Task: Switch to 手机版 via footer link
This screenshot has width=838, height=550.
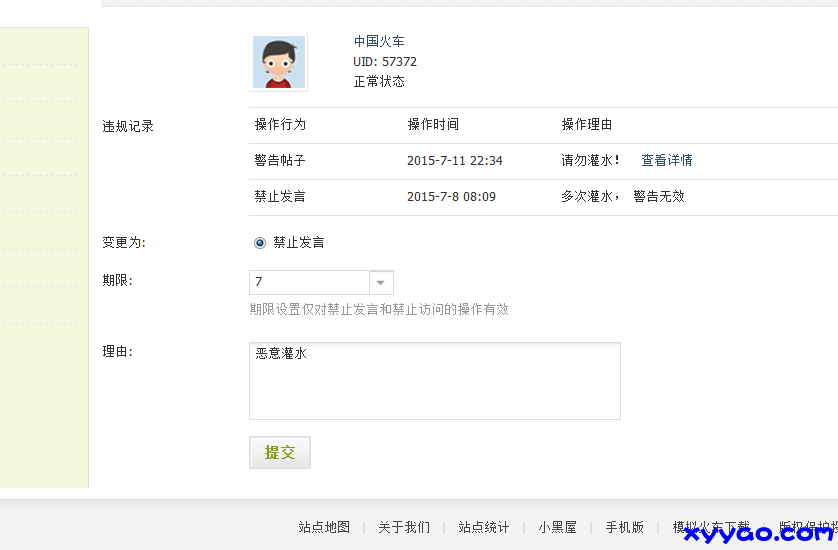Action: click(x=624, y=527)
